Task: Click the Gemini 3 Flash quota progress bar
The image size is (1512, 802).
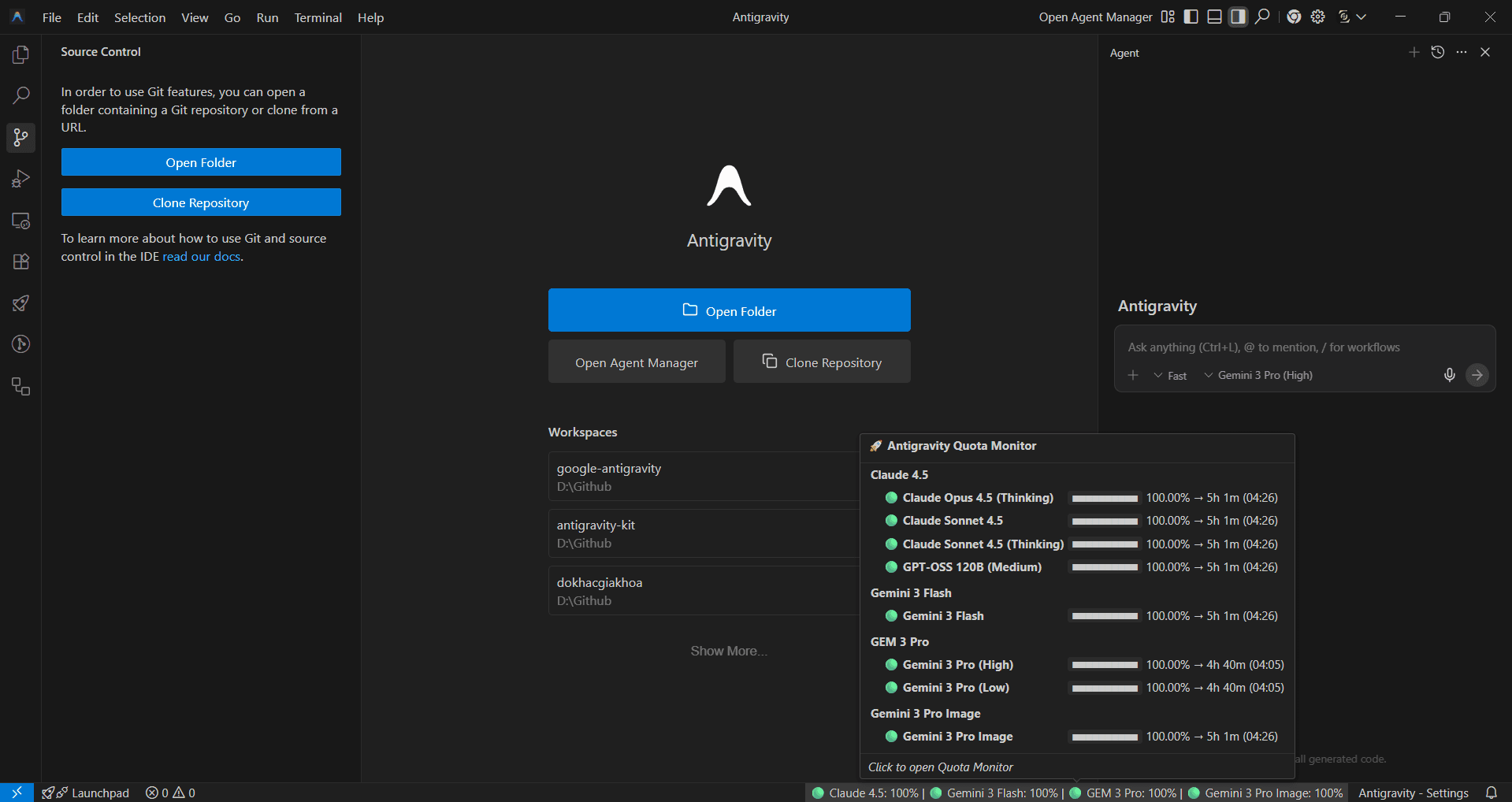Action: [1105, 616]
